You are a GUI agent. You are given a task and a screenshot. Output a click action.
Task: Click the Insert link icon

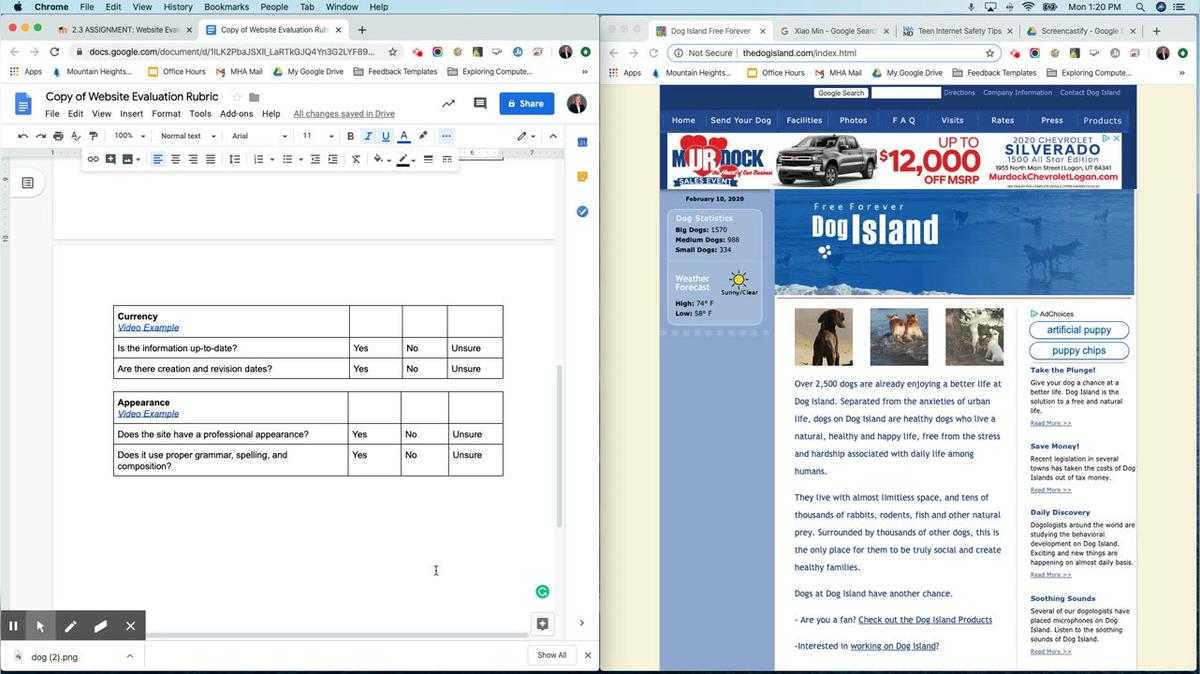tap(93, 159)
